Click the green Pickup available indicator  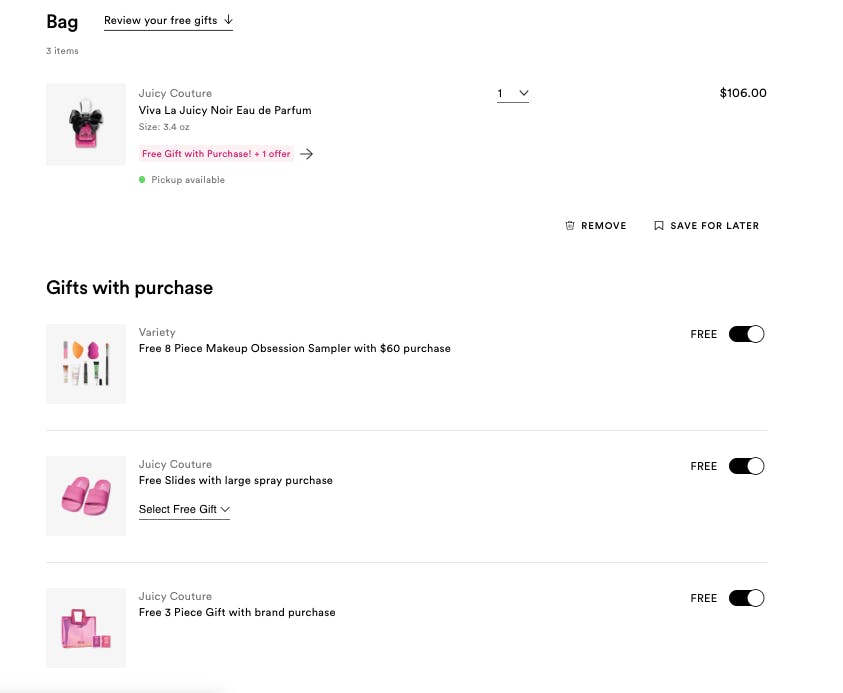tap(143, 180)
